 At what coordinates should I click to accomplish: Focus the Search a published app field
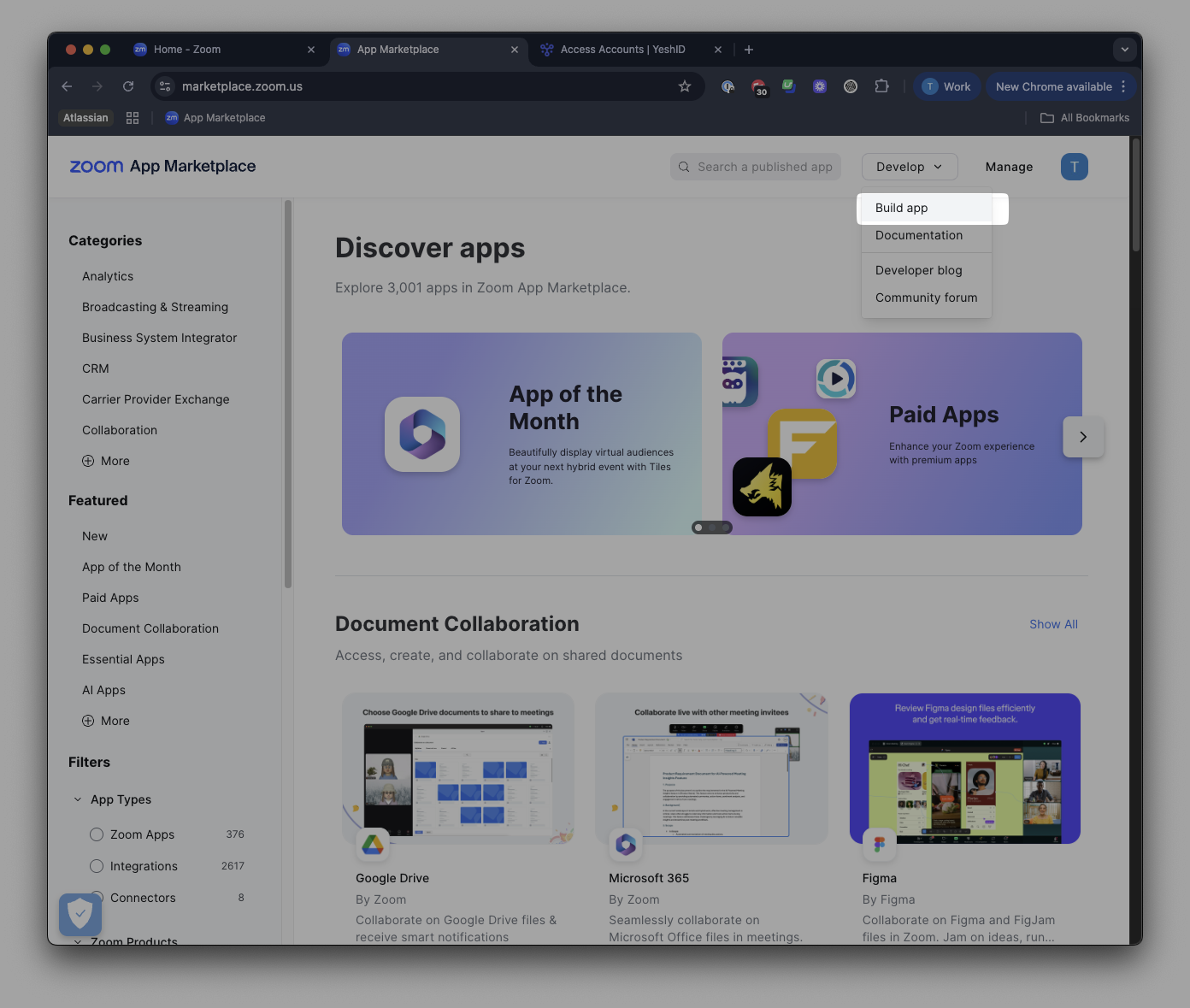[x=756, y=167]
